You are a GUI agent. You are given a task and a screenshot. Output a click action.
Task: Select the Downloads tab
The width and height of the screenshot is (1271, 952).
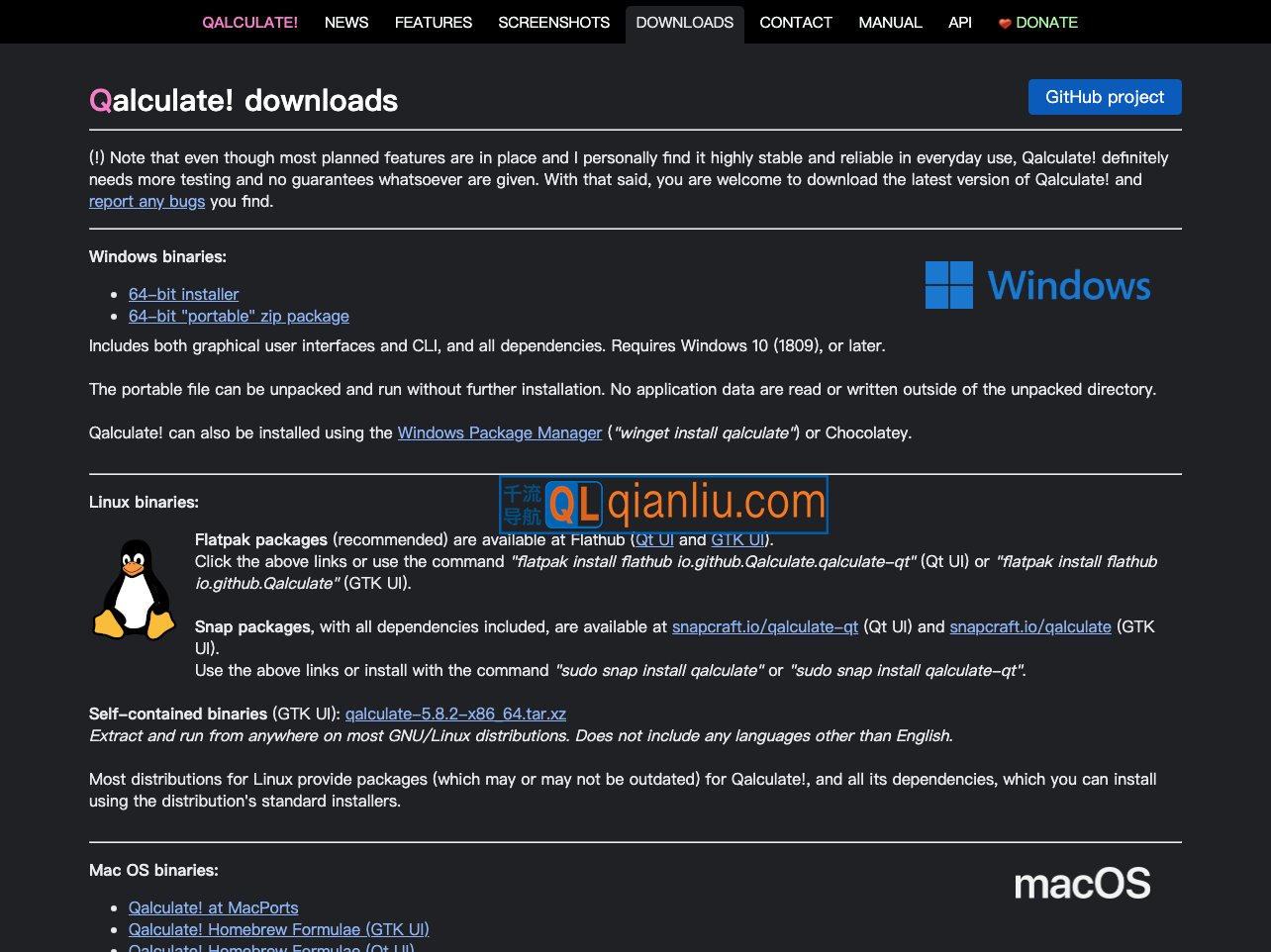tap(684, 22)
